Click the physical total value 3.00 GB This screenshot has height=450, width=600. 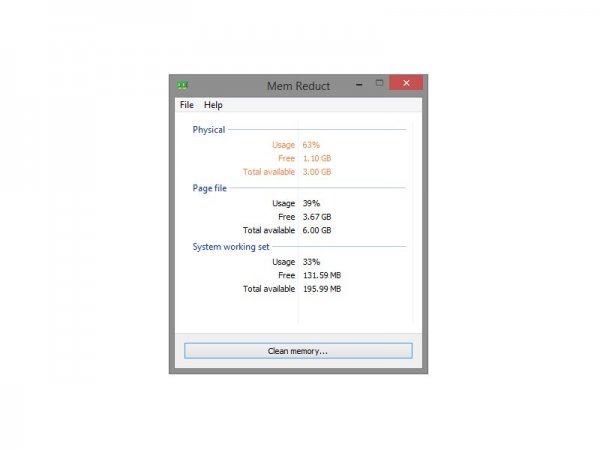pyautogui.click(x=317, y=172)
